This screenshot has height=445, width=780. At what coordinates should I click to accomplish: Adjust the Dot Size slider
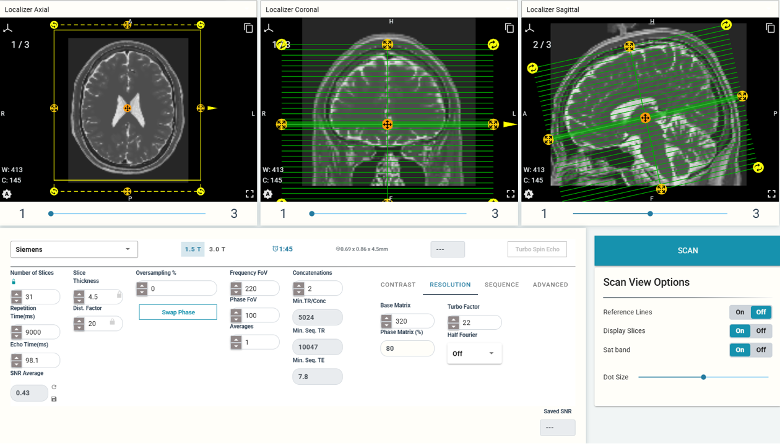coord(704,377)
